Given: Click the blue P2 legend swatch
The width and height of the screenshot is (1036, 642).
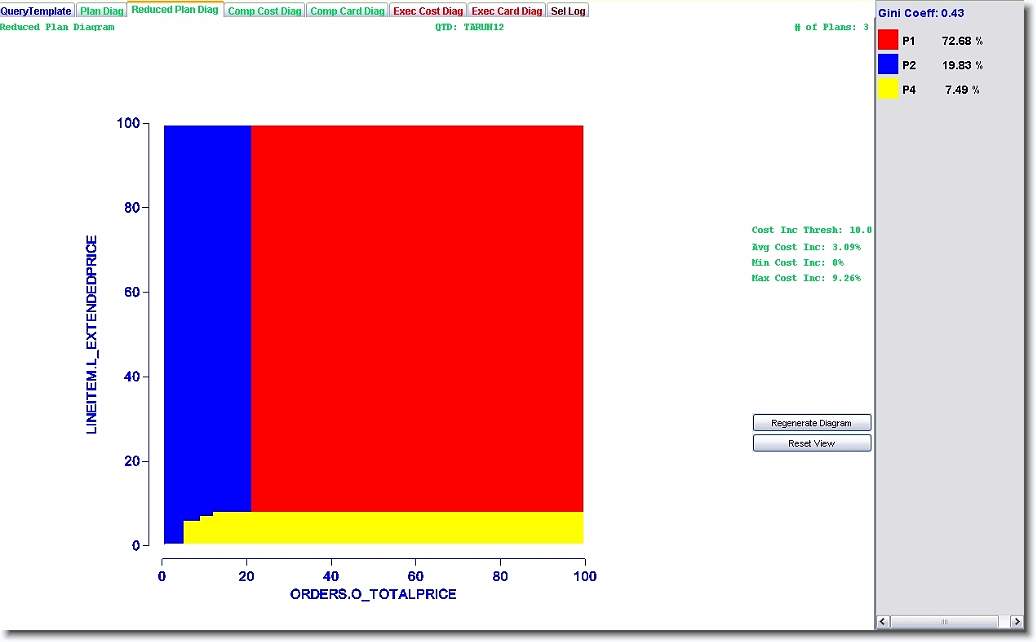Looking at the screenshot, I should pyautogui.click(x=888, y=65).
